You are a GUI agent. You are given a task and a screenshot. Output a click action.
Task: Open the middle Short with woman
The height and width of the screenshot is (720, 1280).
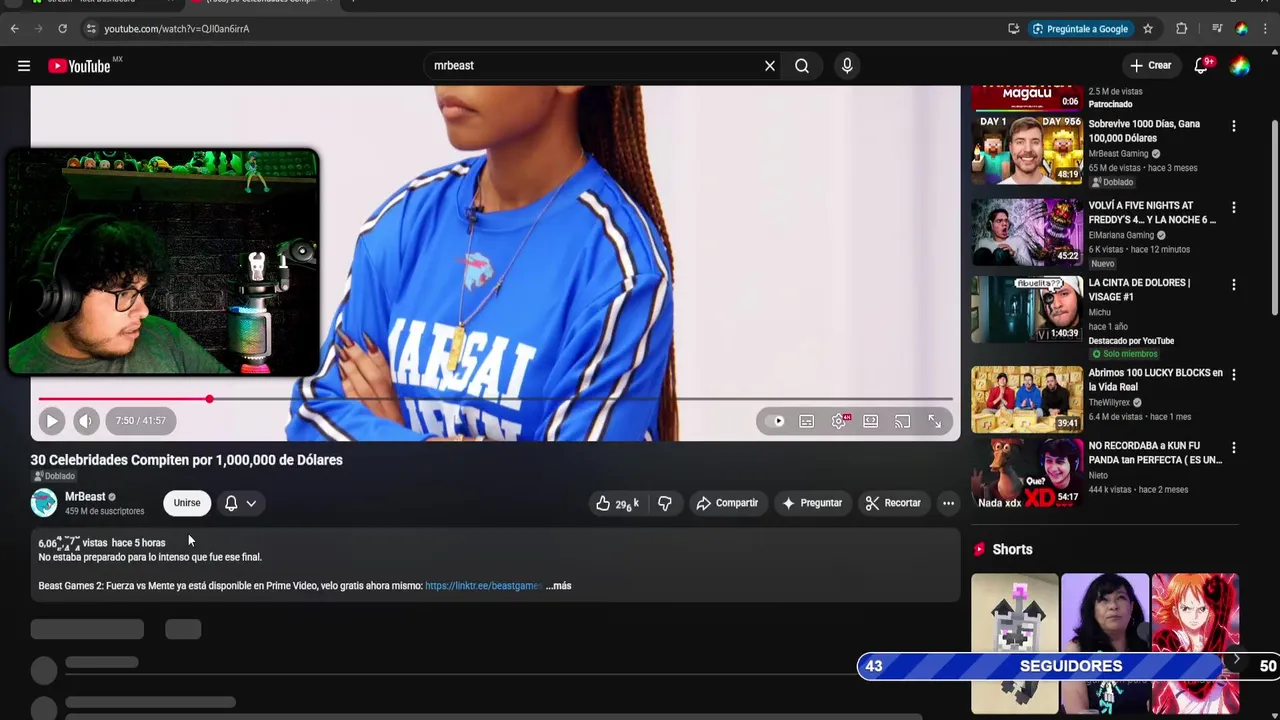click(x=1104, y=643)
